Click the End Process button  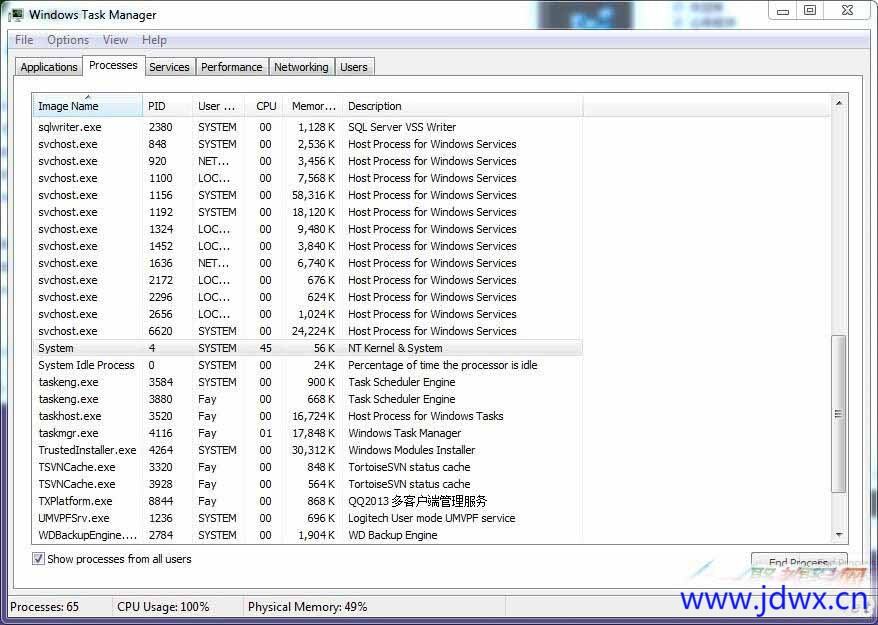click(x=798, y=563)
